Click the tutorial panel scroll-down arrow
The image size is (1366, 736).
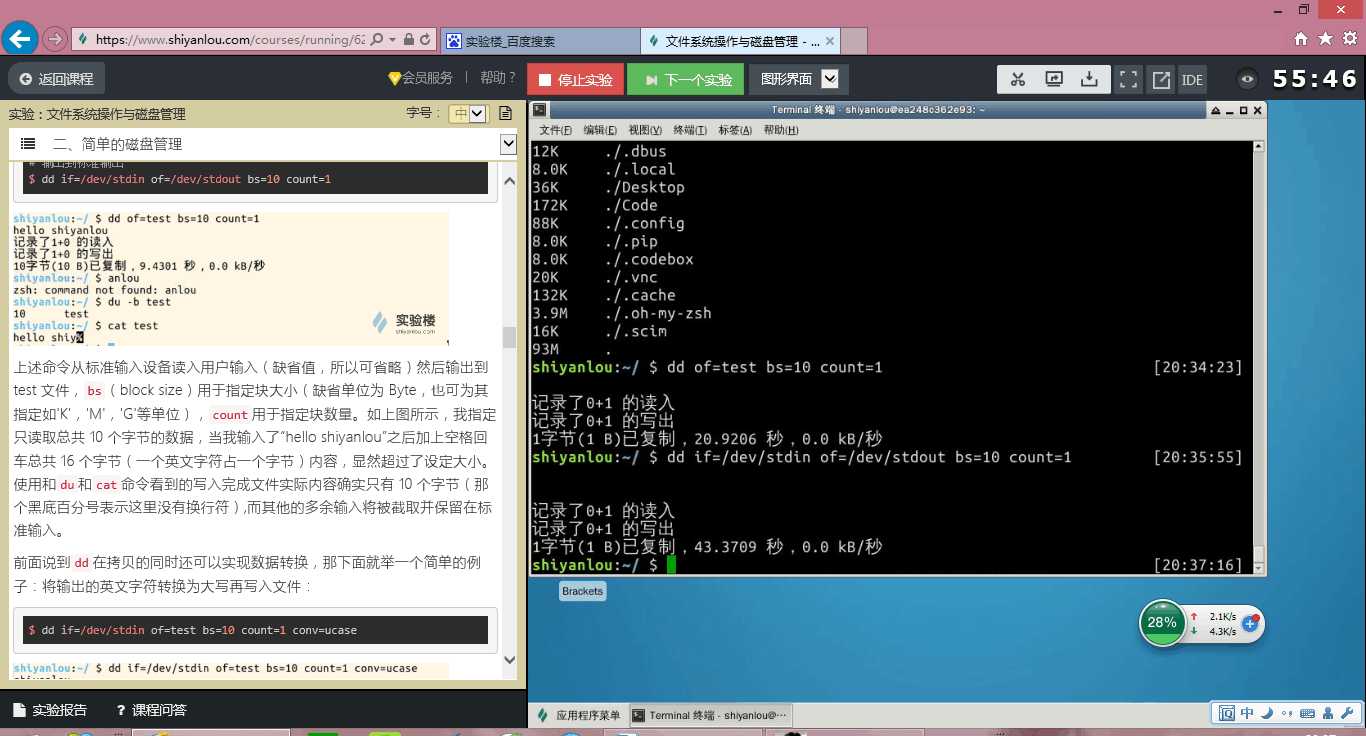pyautogui.click(x=509, y=660)
